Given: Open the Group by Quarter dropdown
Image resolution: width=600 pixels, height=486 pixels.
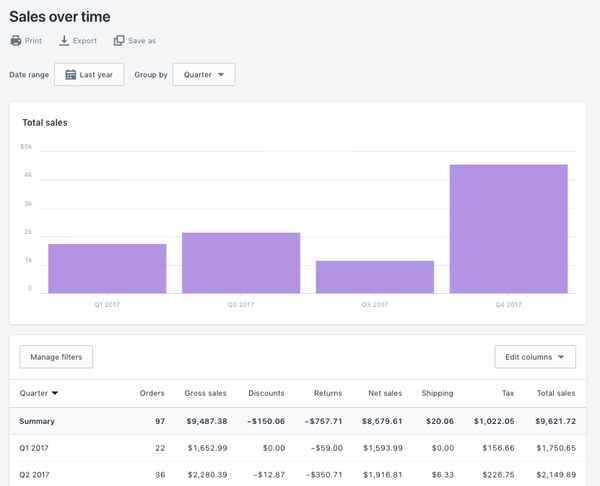Looking at the screenshot, I should coord(204,74).
